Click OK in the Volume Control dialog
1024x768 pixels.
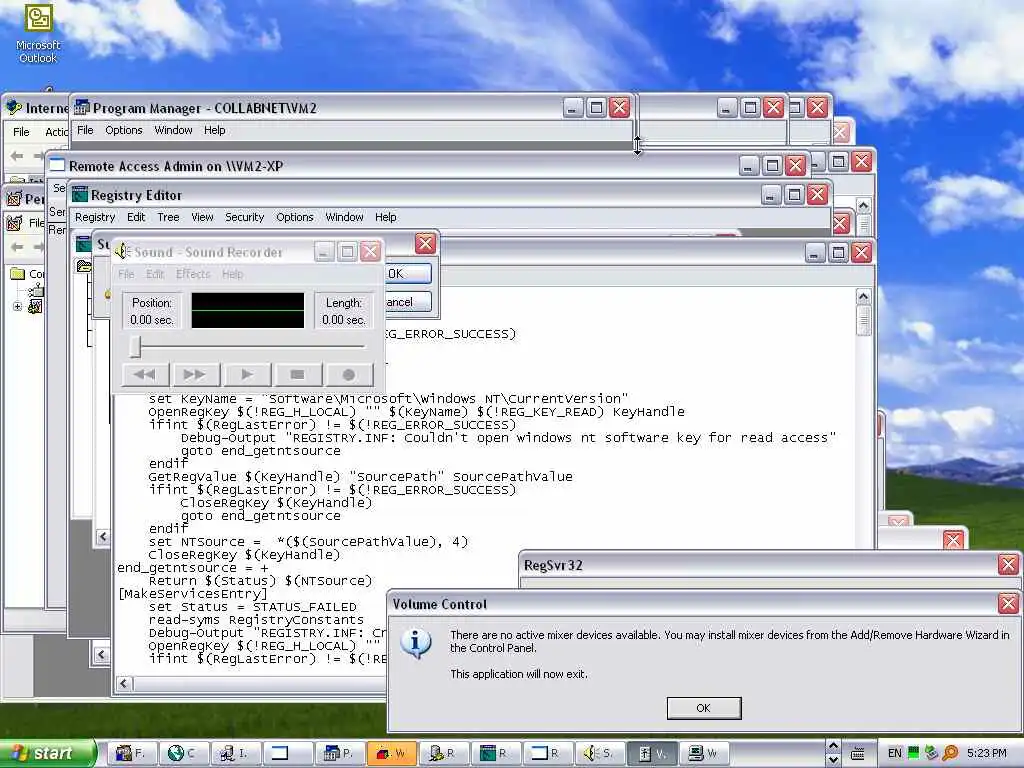pos(703,708)
